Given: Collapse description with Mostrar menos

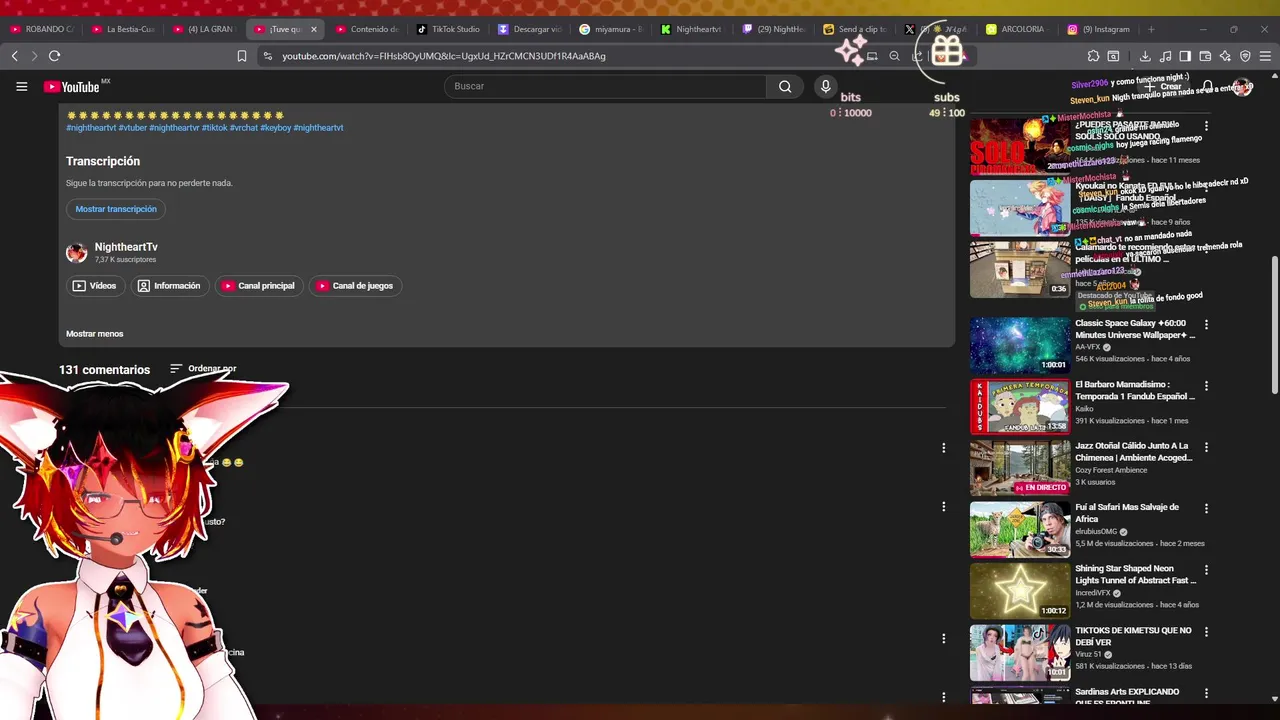Looking at the screenshot, I should point(95,334).
